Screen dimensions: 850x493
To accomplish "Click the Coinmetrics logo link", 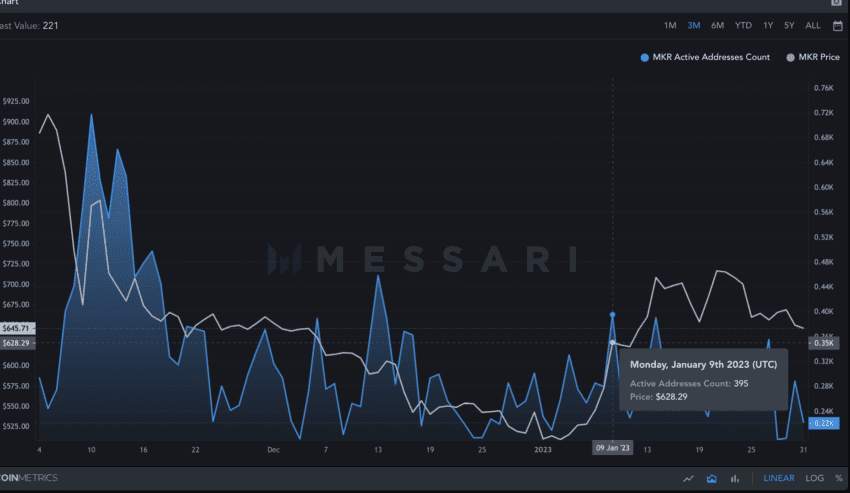I will tap(29, 478).
